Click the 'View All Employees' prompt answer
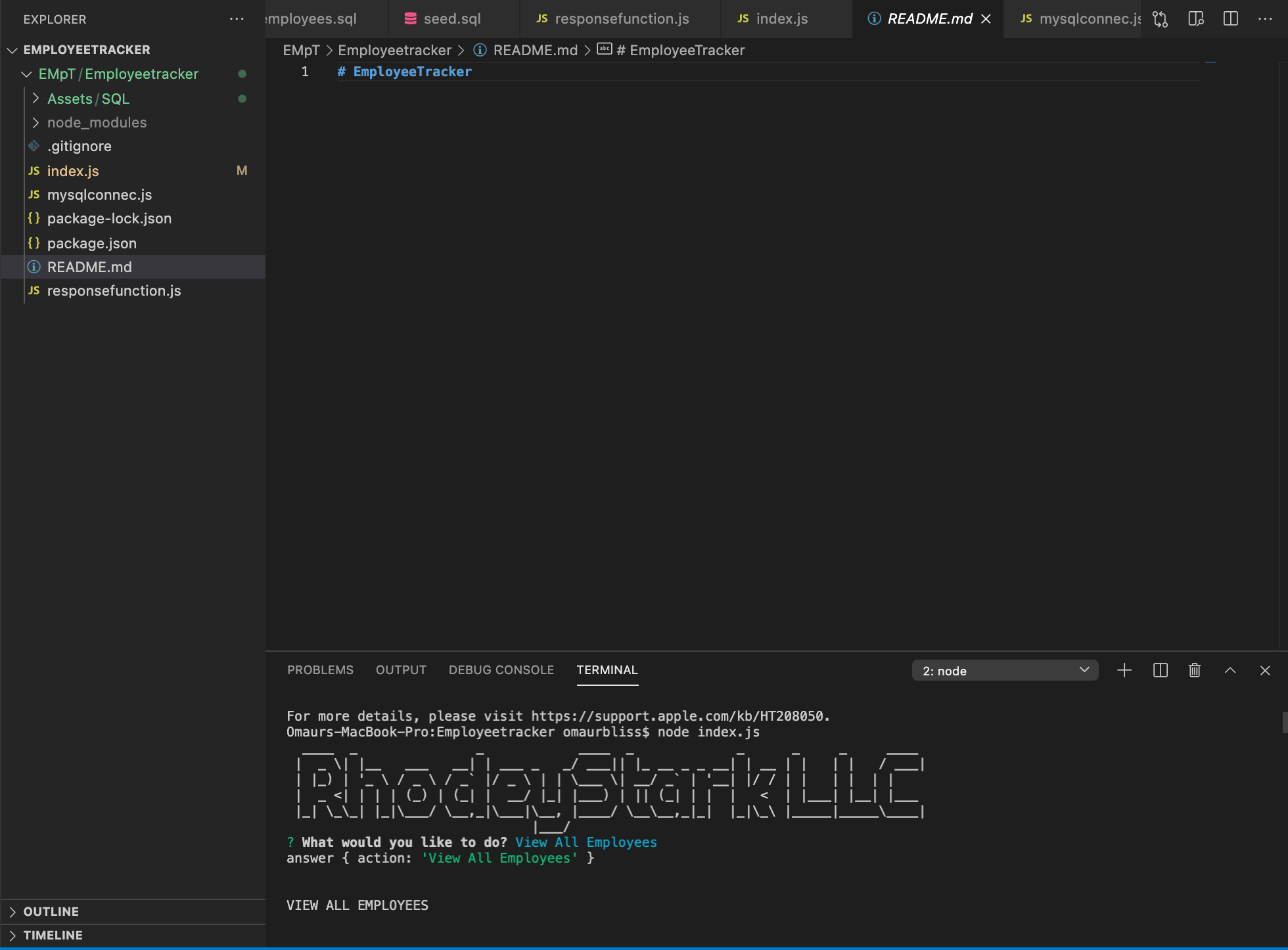 click(x=586, y=842)
